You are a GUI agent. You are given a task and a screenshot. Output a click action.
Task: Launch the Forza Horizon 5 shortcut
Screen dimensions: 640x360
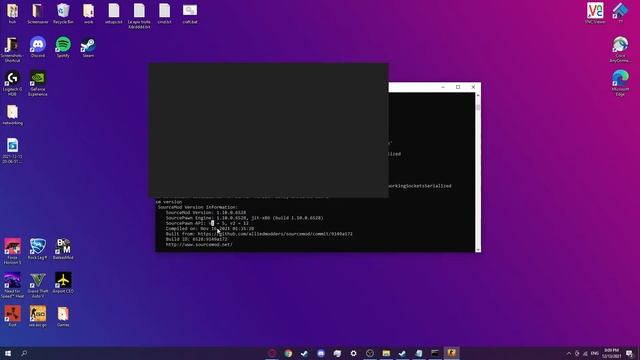[12, 251]
